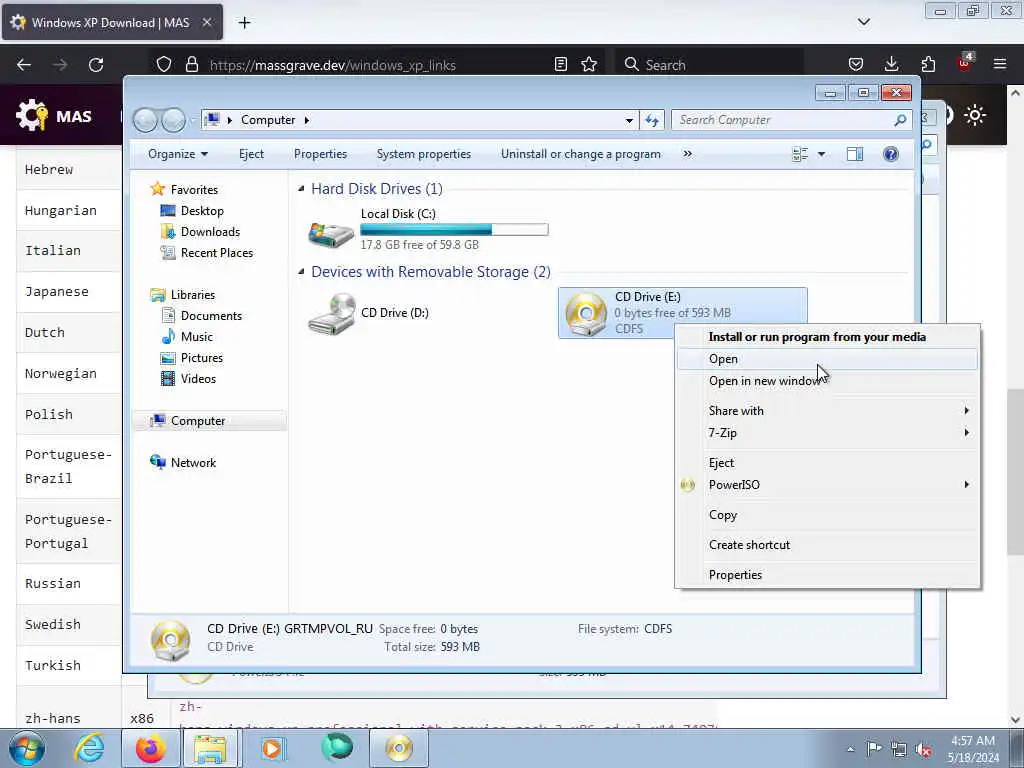The height and width of the screenshot is (768, 1024).
Task: Choose Properties in the context menu
Action: pyautogui.click(x=827, y=575)
